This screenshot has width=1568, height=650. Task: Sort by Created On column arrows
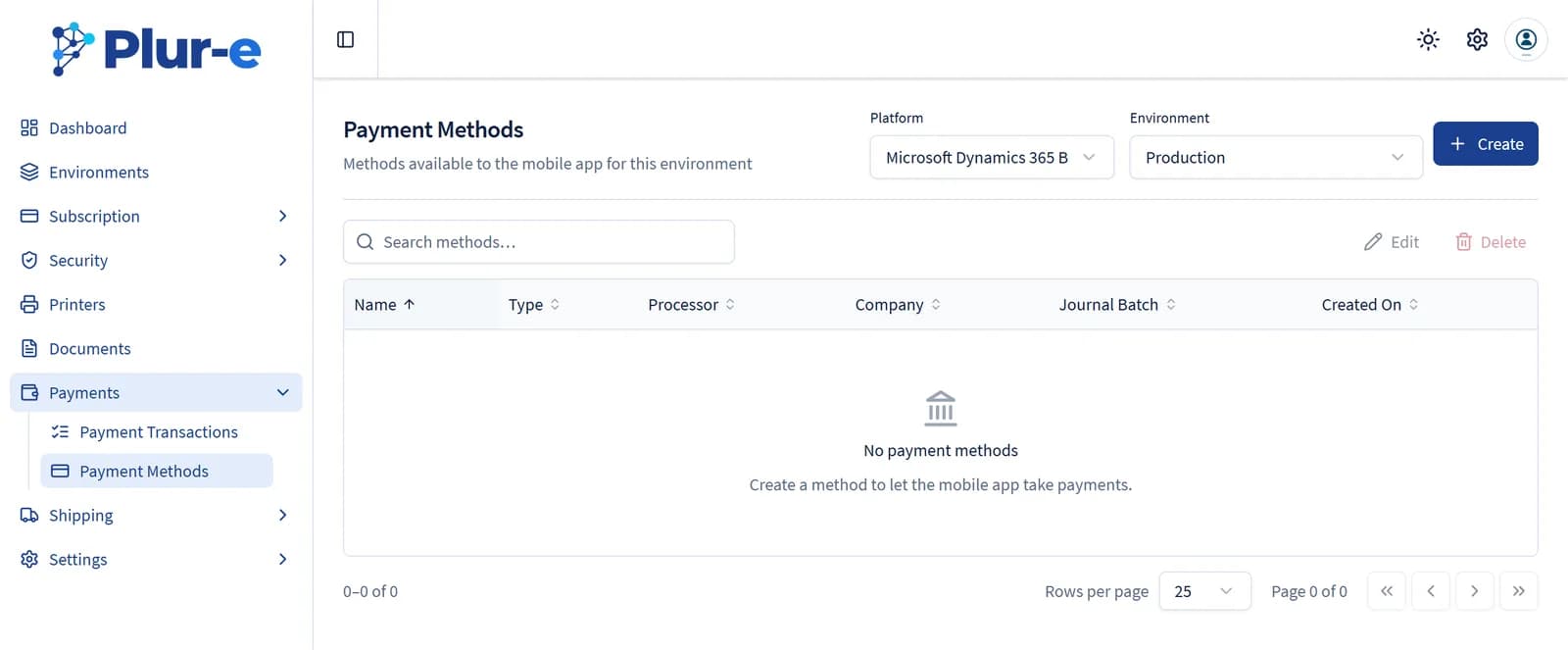tap(1413, 304)
